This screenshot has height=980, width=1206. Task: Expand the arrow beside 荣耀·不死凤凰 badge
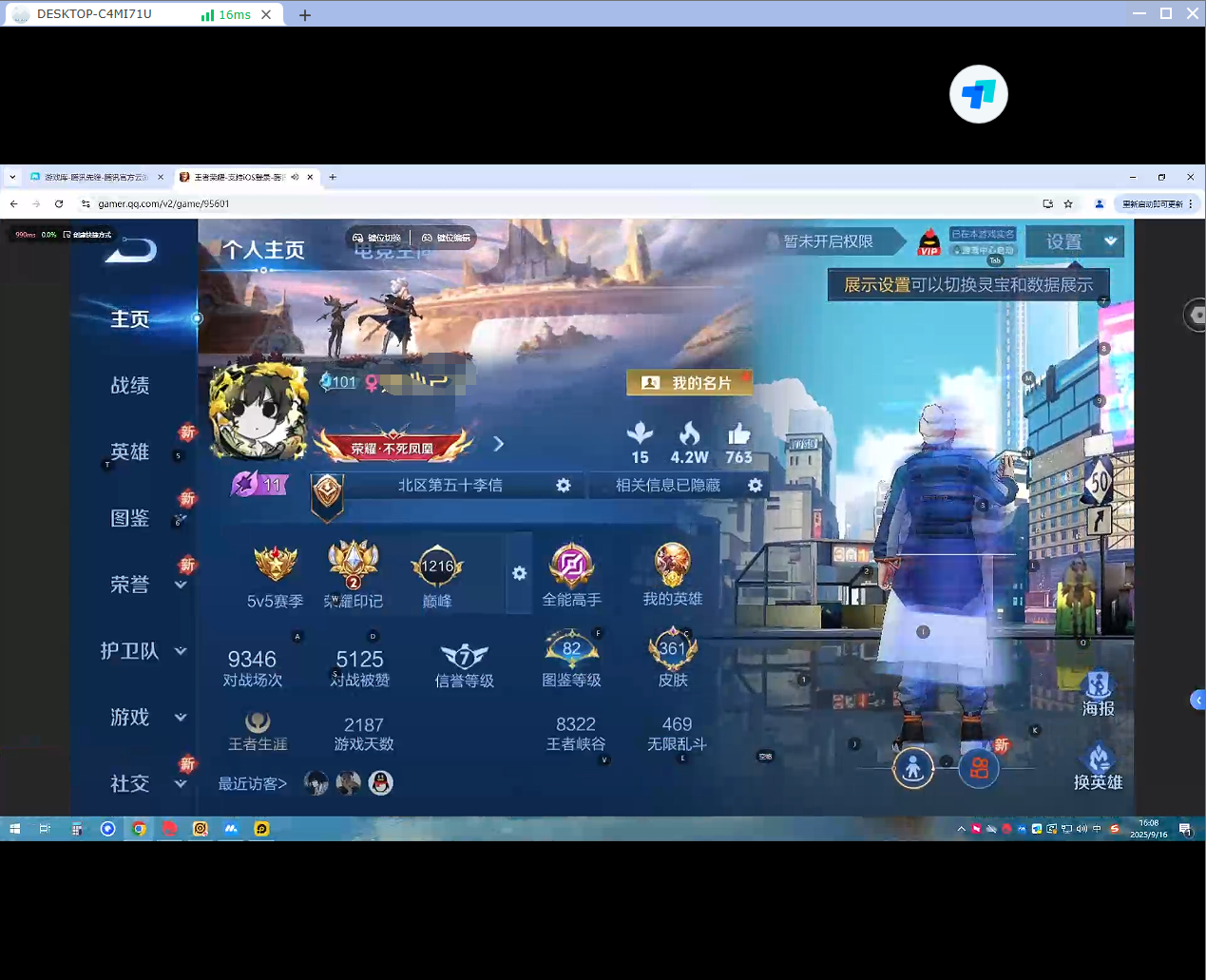point(498,444)
